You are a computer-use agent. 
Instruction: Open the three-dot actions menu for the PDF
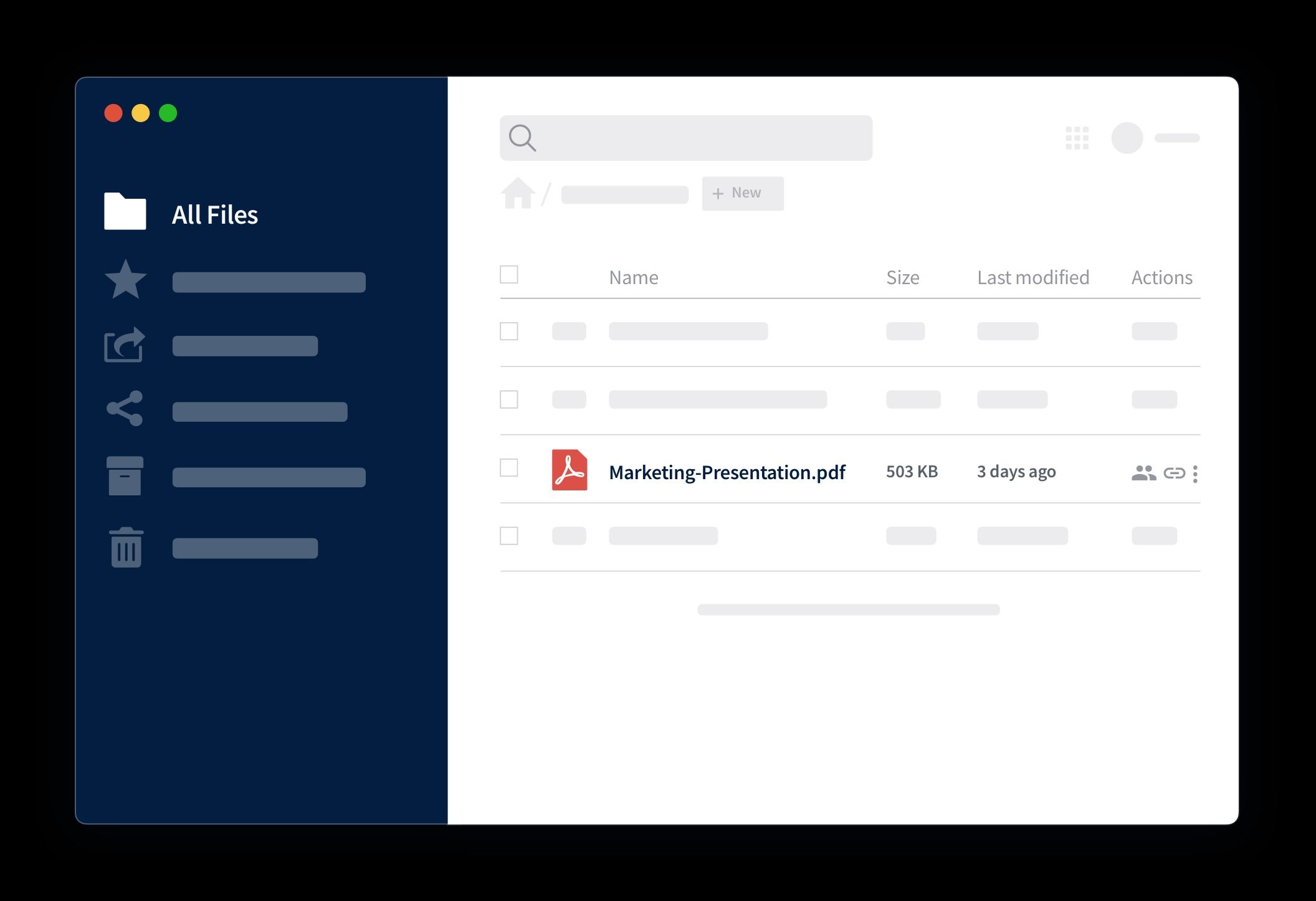[1196, 472]
